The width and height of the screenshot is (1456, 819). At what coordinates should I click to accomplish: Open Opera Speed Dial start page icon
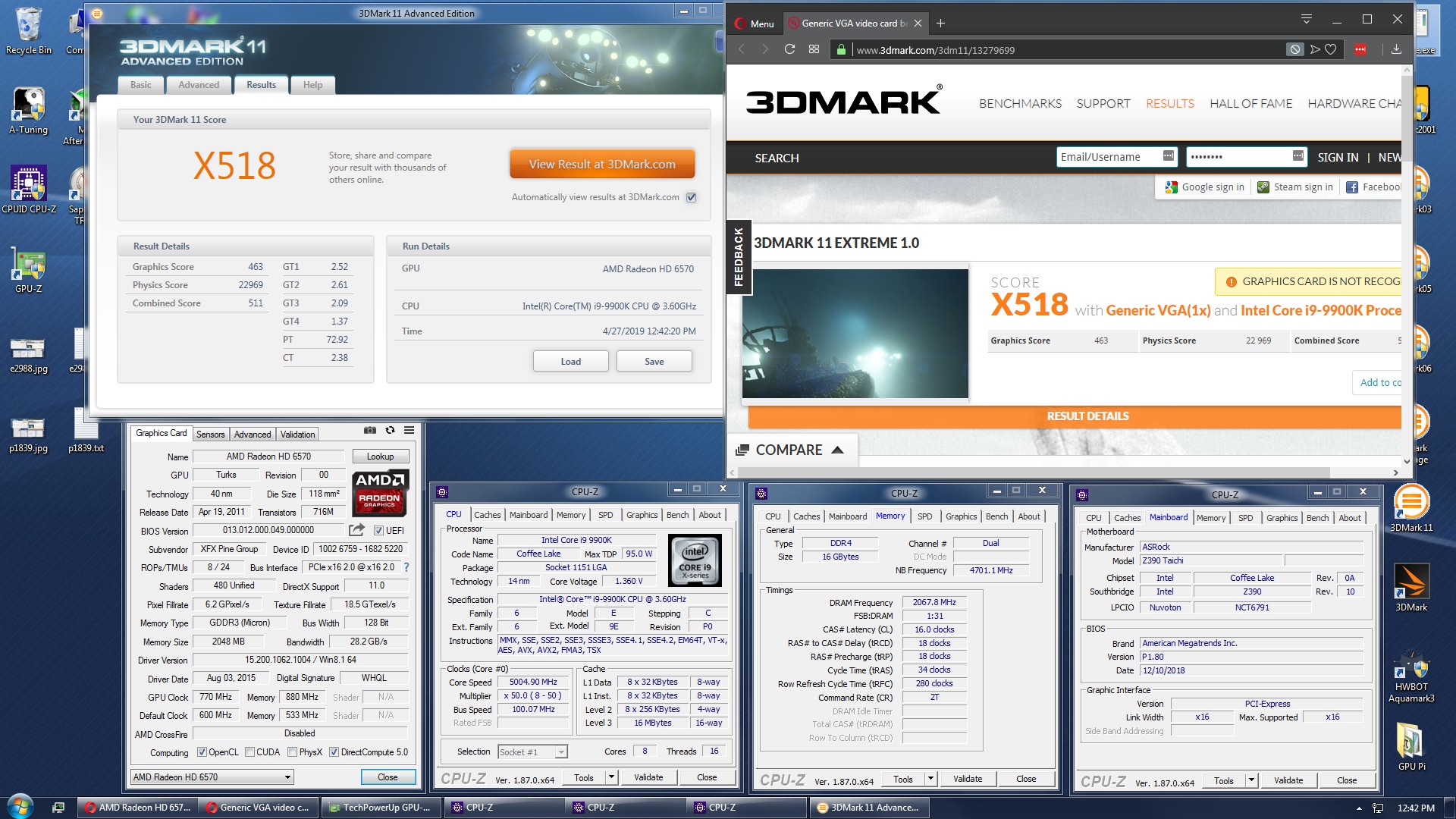pos(814,49)
